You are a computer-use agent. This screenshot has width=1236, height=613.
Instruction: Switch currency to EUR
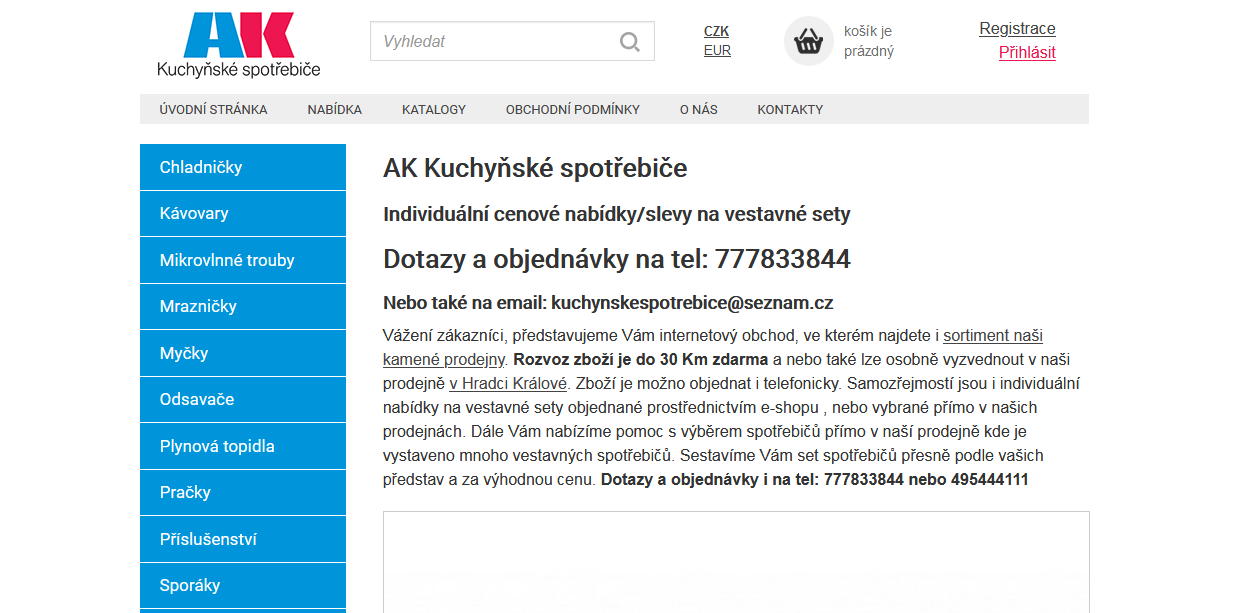point(717,51)
